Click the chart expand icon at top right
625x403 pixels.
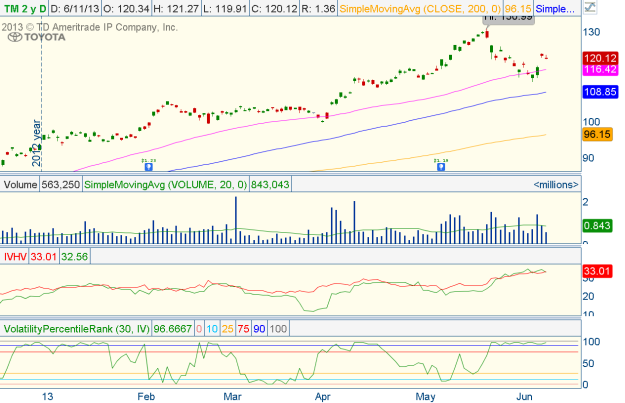click(590, 7)
